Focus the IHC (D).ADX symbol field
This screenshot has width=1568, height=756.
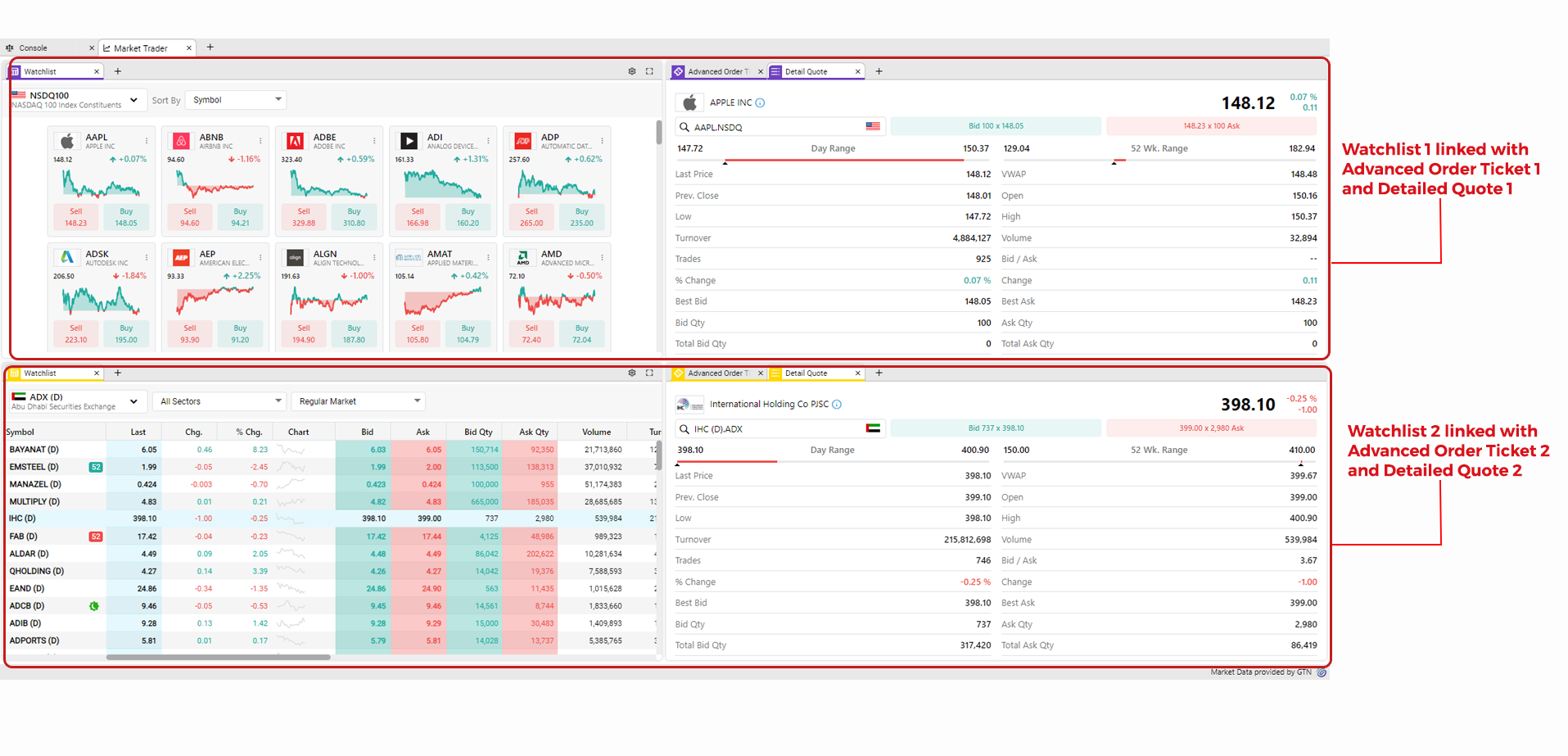782,428
